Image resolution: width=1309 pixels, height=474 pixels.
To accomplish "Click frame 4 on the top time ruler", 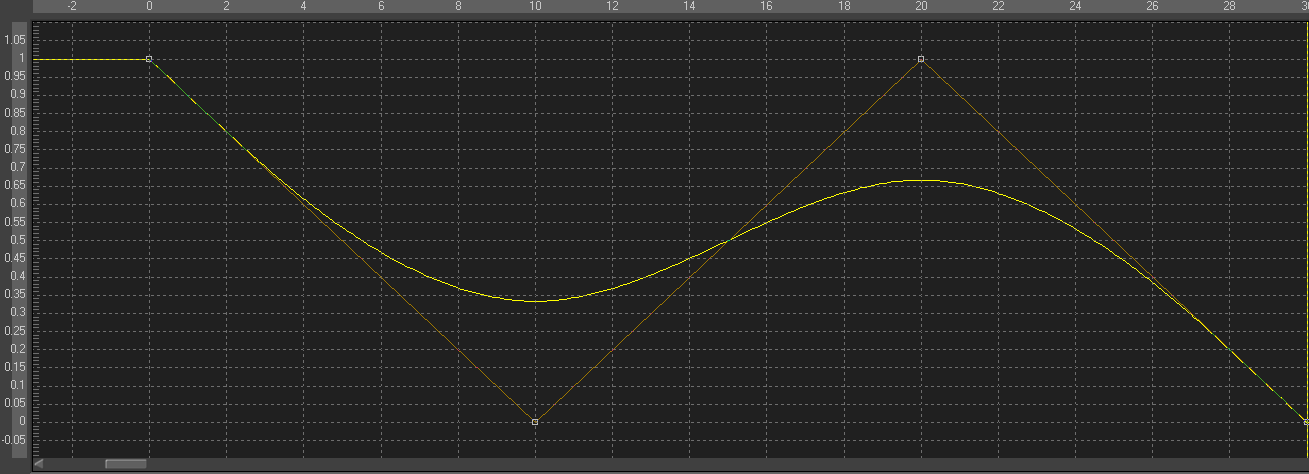I will pos(304,6).
